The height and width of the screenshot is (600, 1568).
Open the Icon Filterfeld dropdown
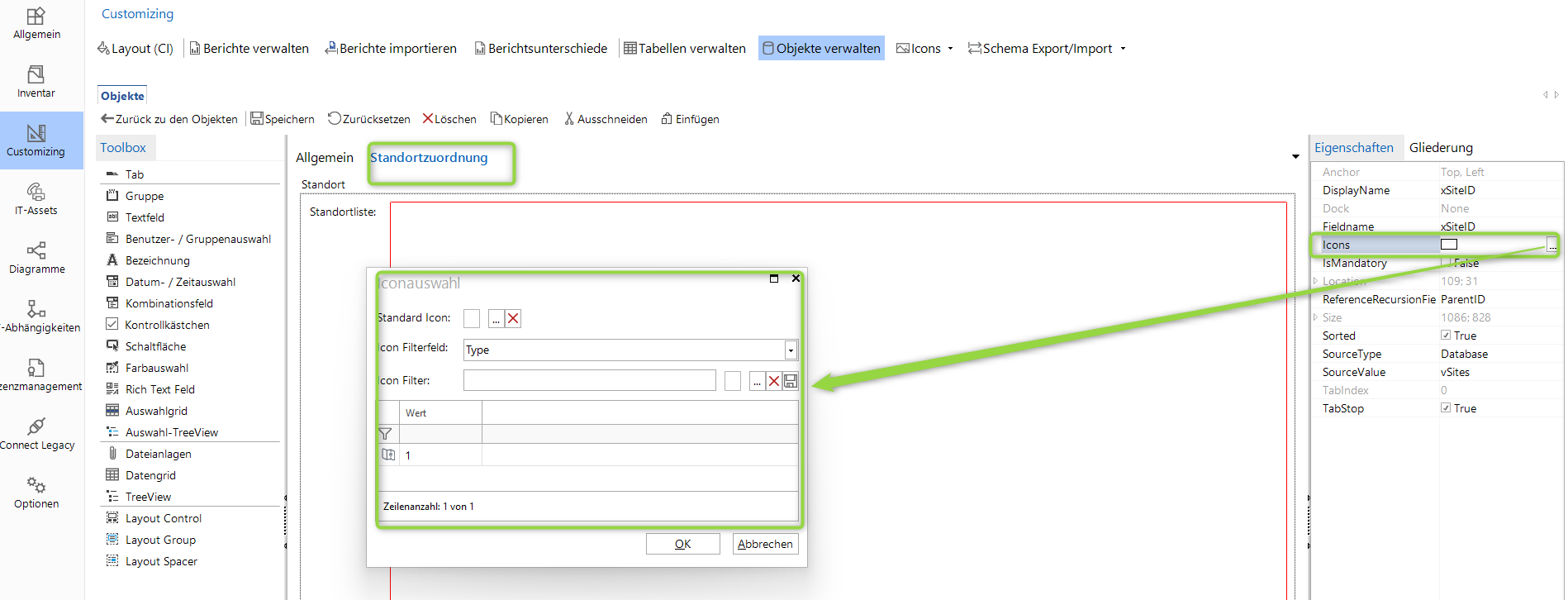(x=791, y=350)
